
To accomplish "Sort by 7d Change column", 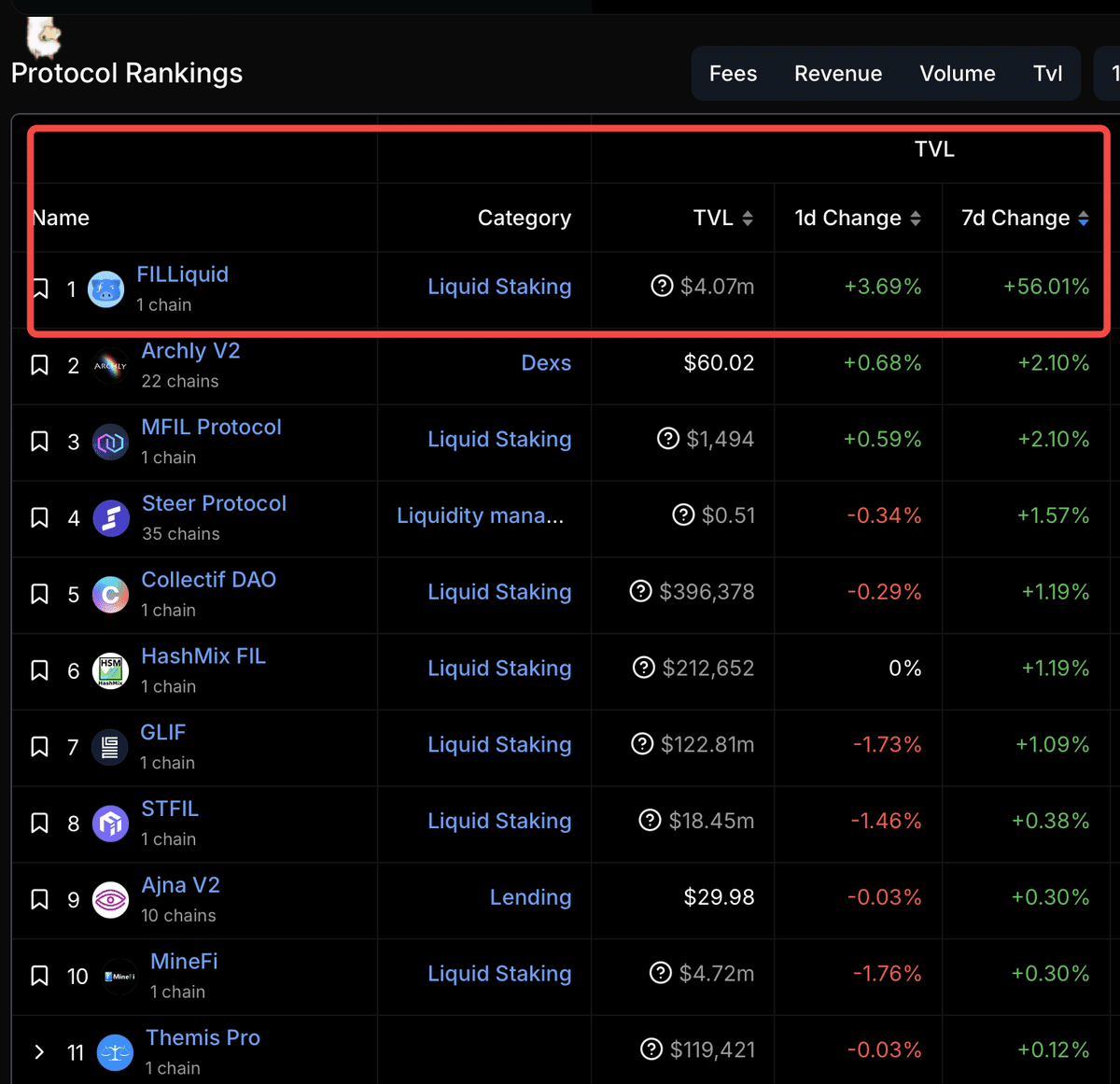I will [1084, 218].
